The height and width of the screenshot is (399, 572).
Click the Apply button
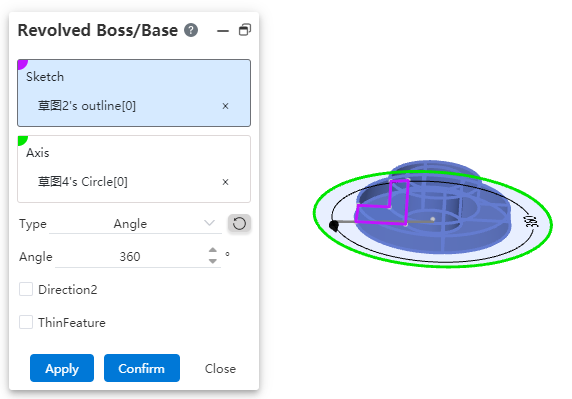(62, 368)
